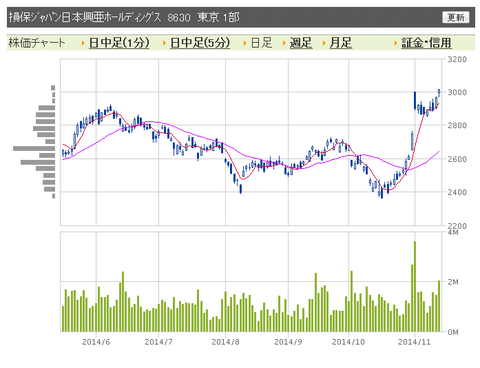This screenshot has width=480, height=368.
Task: Click the 2014/6 date label
Action: click(96, 342)
